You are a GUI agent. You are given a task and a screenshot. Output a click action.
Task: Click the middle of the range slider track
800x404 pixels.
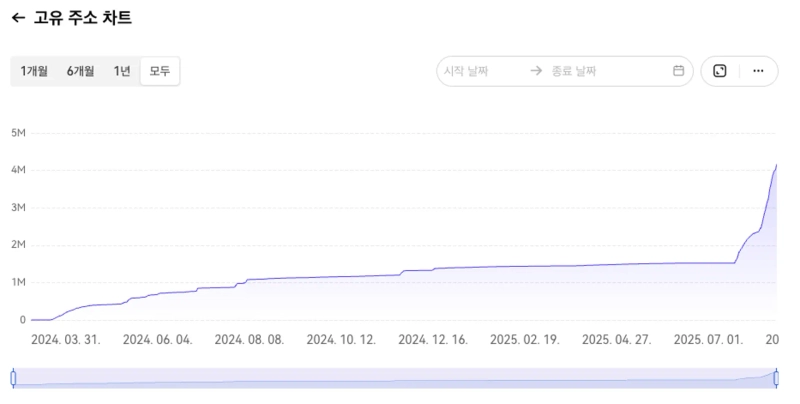click(395, 377)
